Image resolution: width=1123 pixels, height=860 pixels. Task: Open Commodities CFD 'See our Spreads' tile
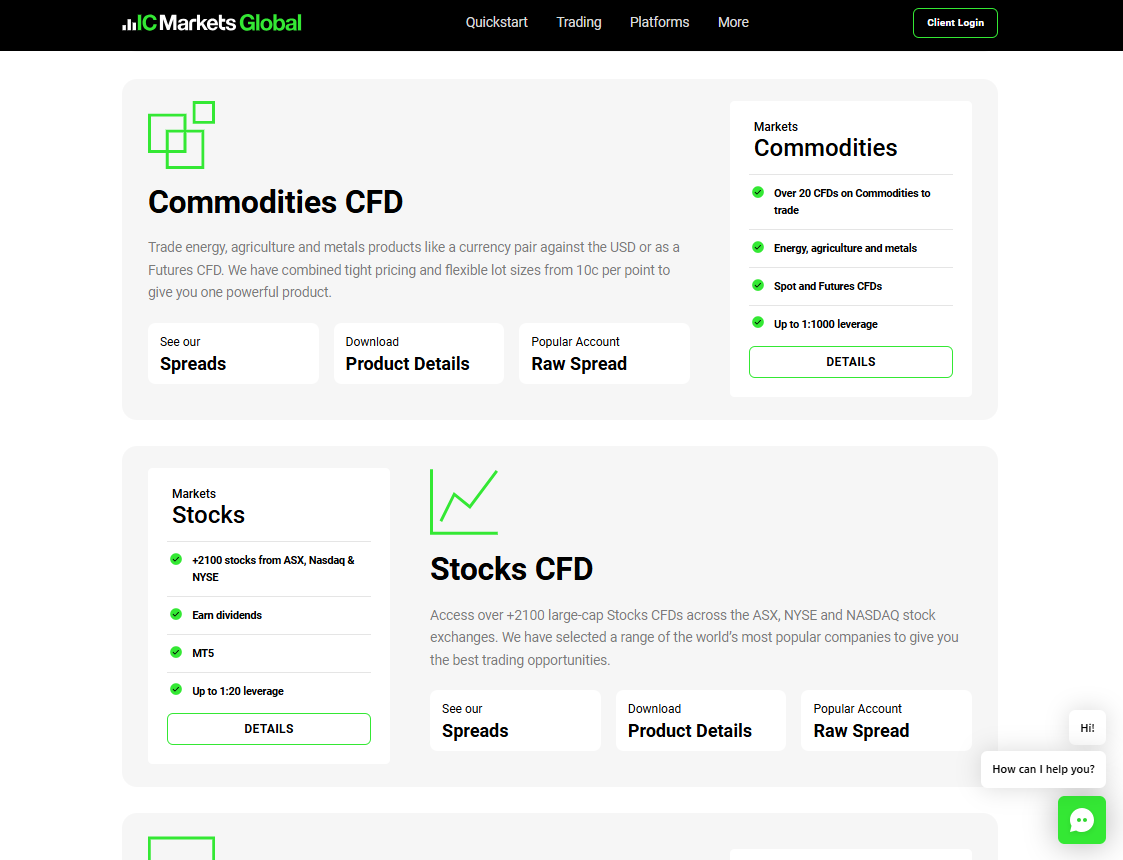pyautogui.click(x=233, y=353)
